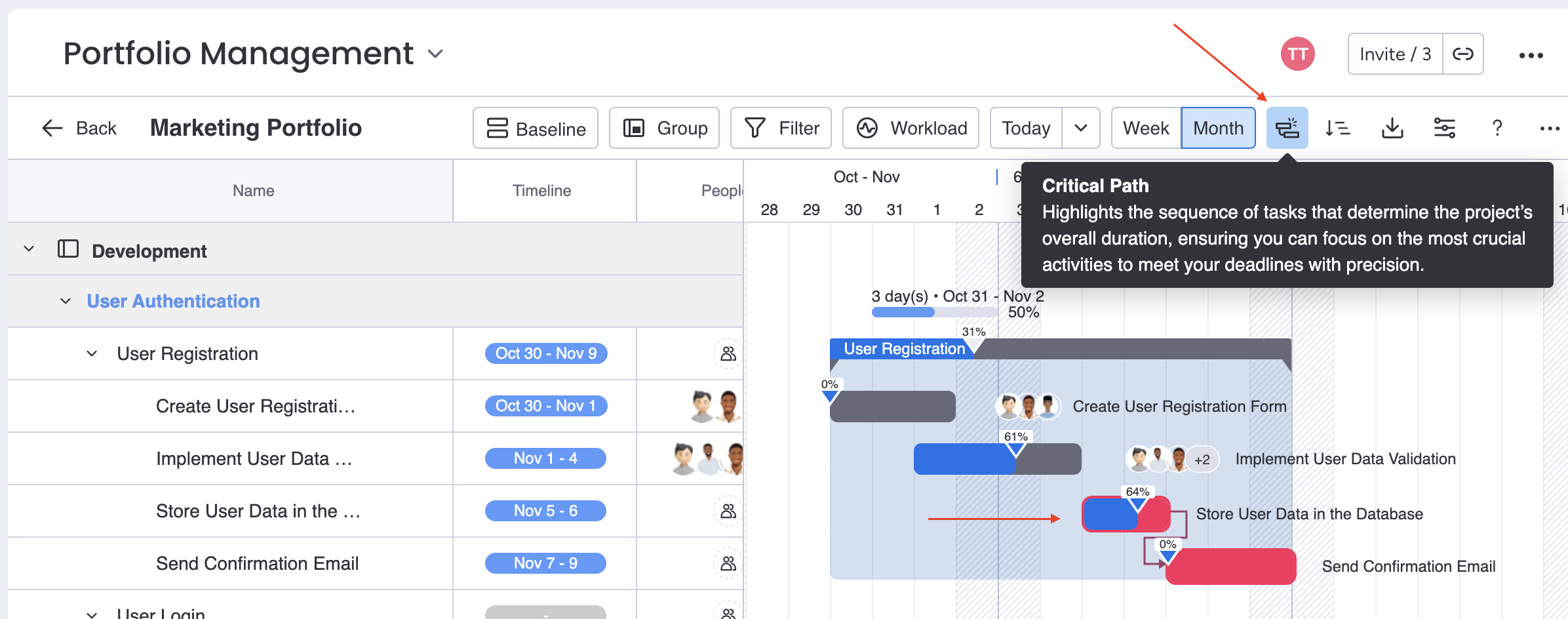Collapse the Development group

point(29,249)
